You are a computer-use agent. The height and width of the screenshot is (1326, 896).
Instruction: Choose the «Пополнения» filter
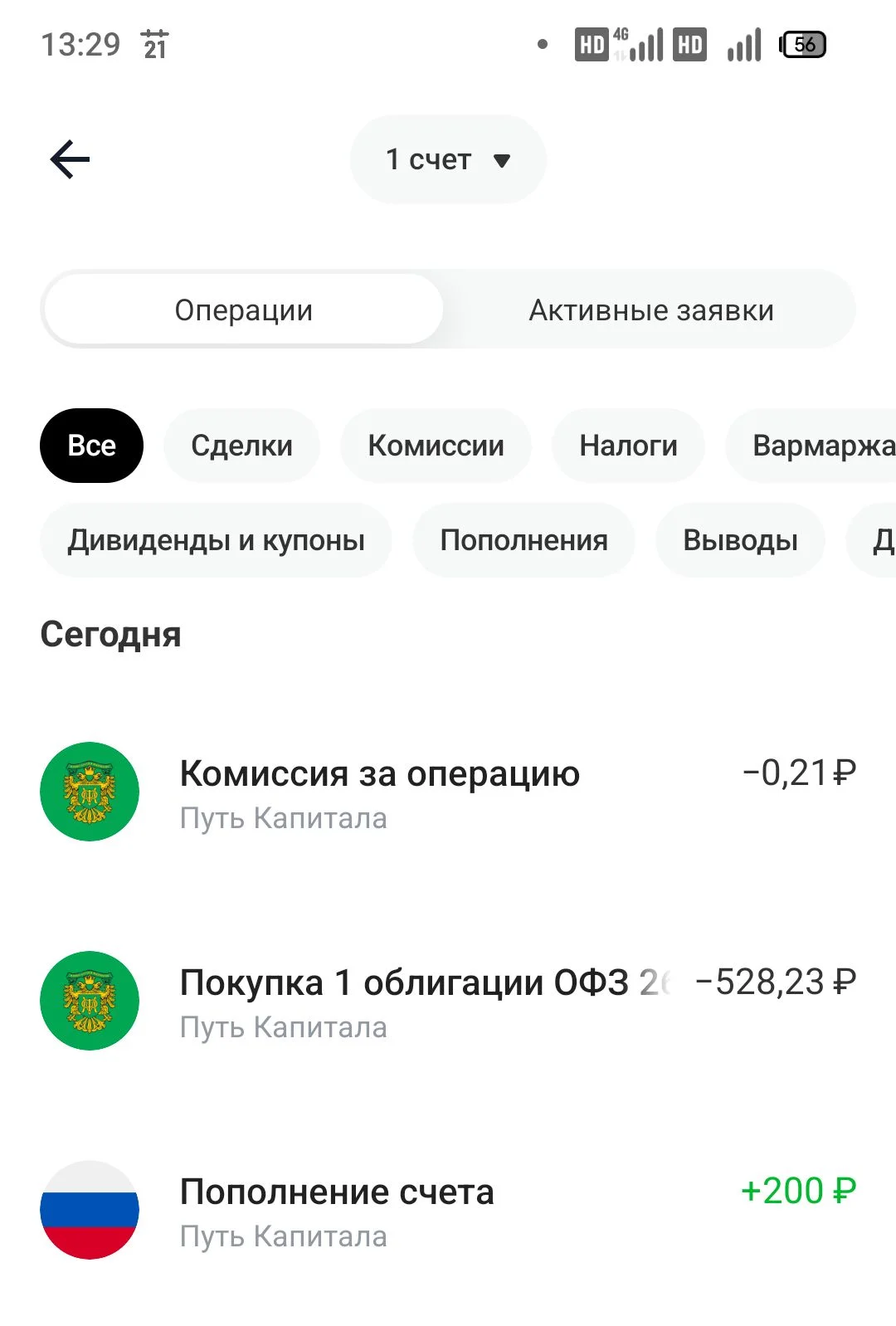[523, 540]
